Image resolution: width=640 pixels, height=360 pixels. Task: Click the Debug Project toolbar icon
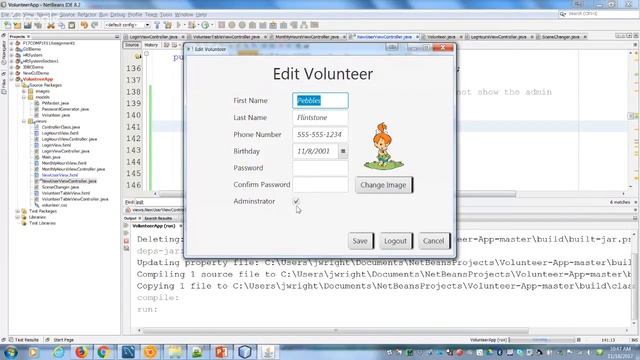pos(192,25)
